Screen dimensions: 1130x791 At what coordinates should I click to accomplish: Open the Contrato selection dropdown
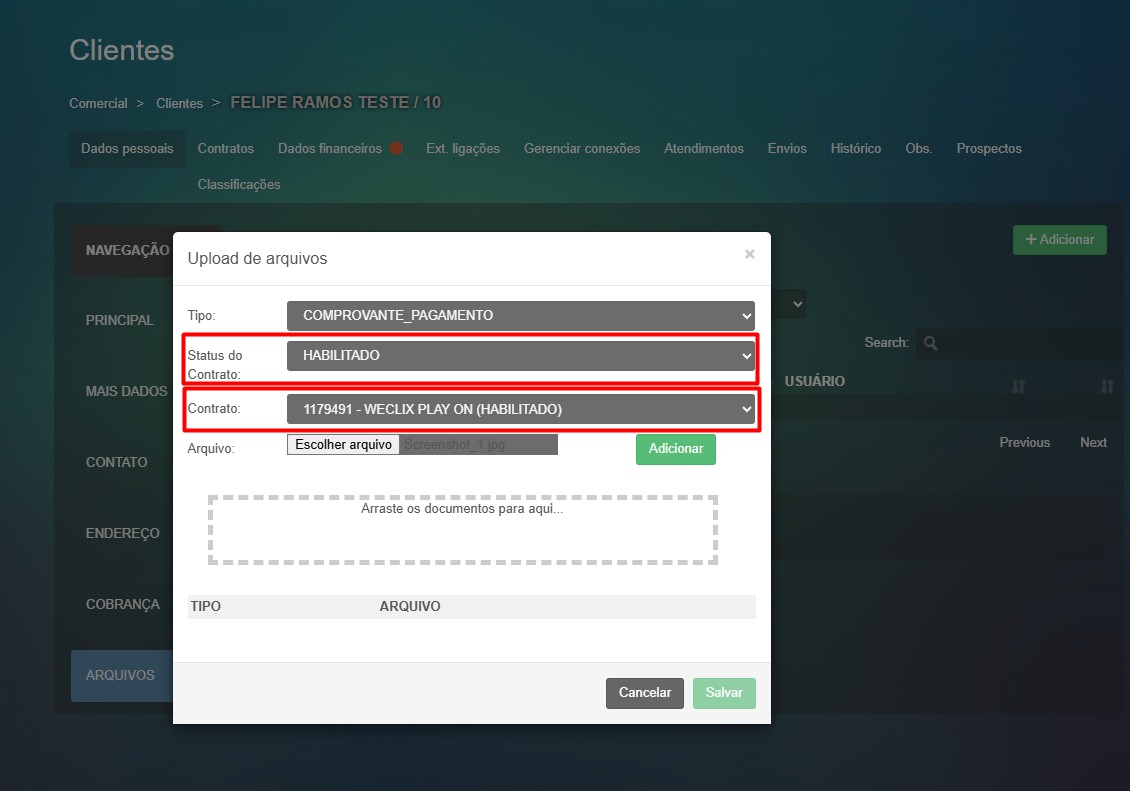(x=520, y=409)
